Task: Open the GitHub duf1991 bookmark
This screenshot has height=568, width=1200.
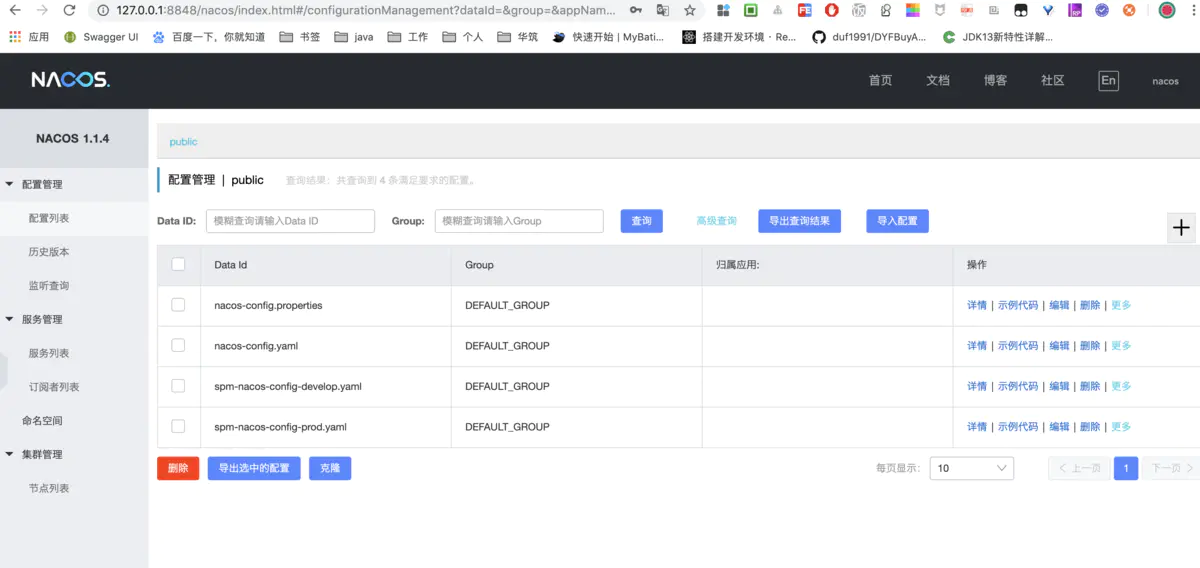Action: click(x=870, y=37)
